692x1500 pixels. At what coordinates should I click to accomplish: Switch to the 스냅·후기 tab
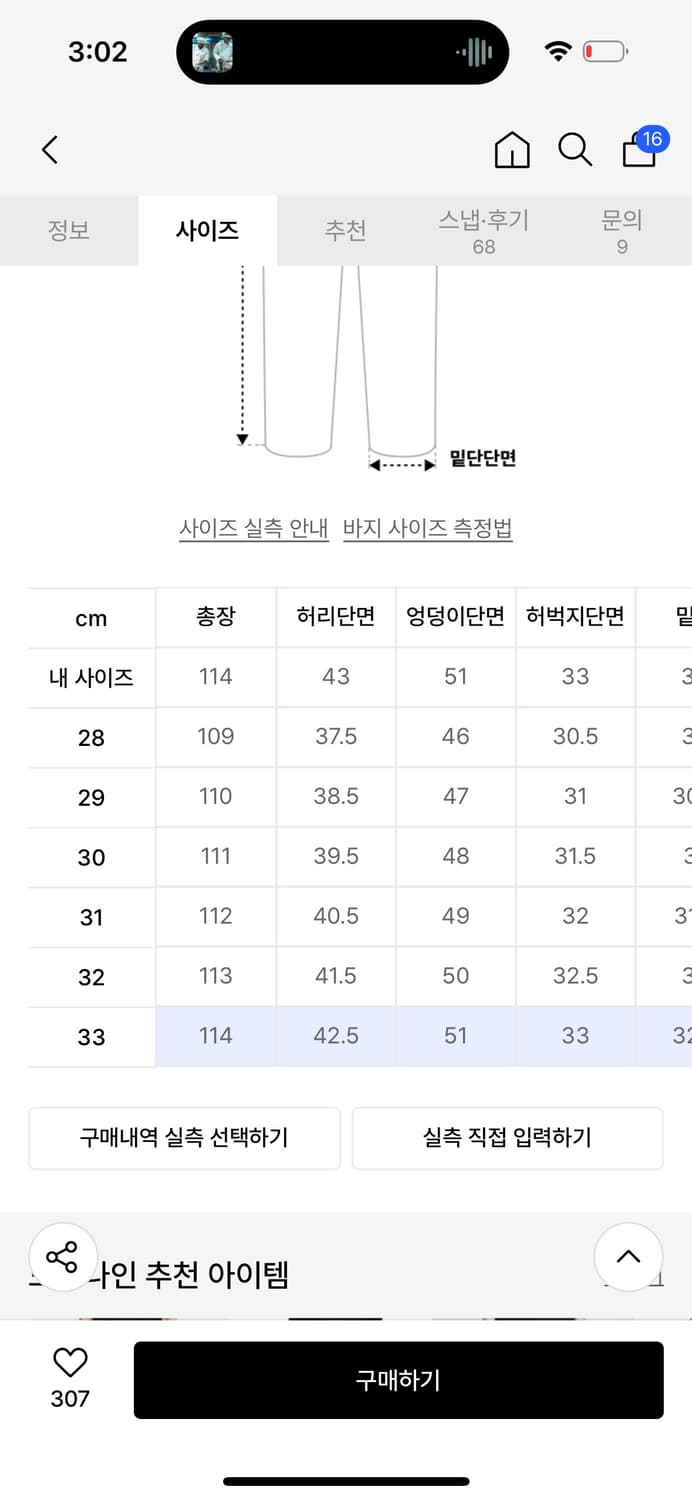click(x=484, y=230)
